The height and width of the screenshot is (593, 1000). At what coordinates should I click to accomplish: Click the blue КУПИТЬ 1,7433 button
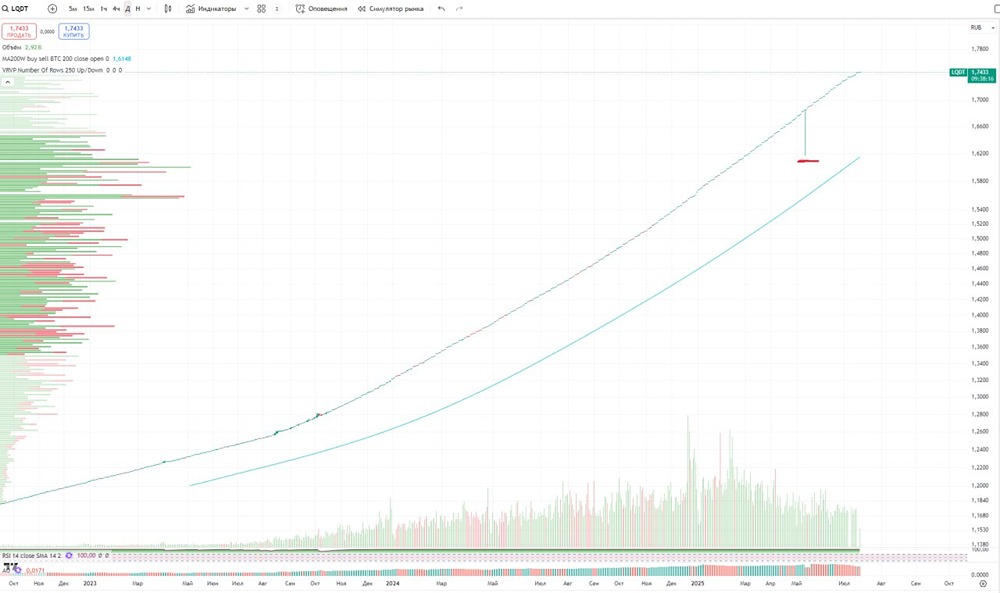pos(74,31)
